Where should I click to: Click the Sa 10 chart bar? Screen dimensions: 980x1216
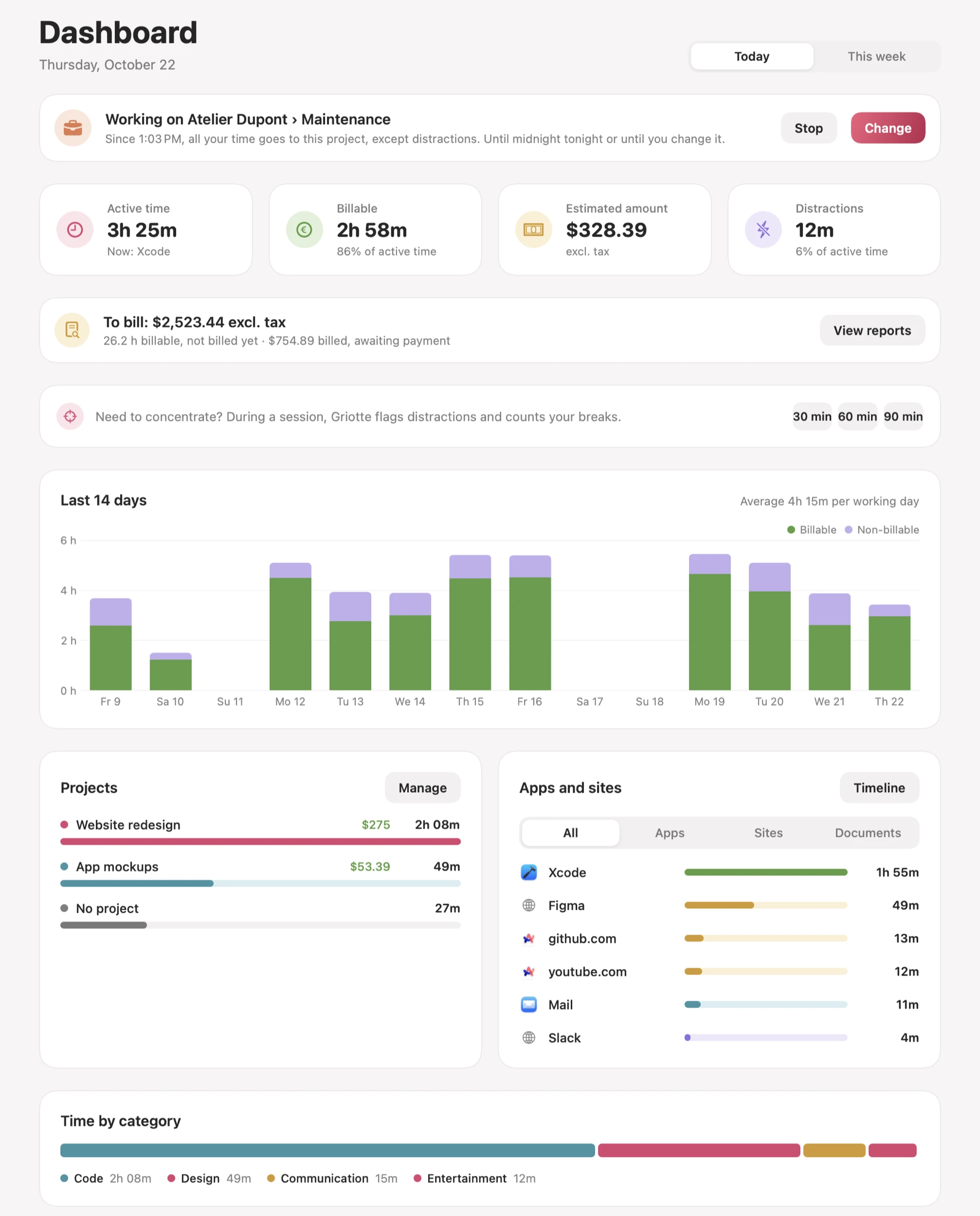click(171, 672)
